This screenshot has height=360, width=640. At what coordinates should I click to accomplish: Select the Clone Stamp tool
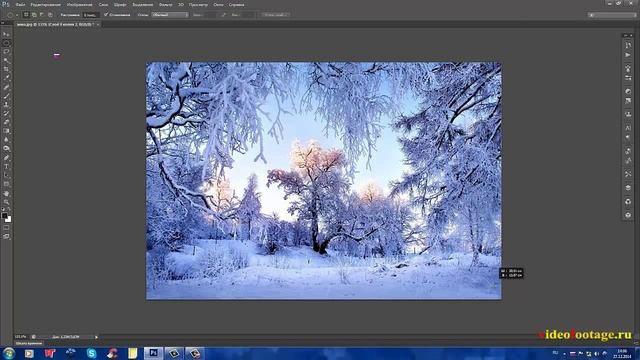click(6, 104)
